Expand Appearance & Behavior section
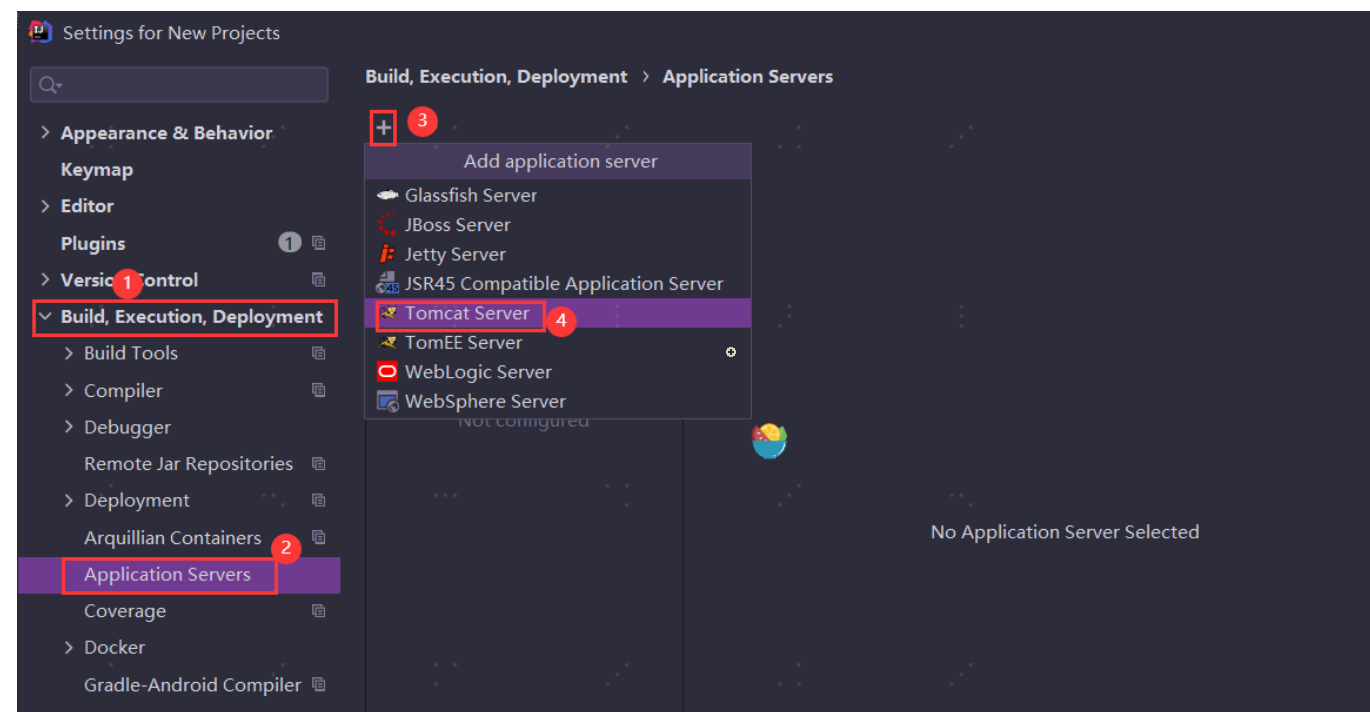Screen dimensions: 1370x712 (45, 133)
